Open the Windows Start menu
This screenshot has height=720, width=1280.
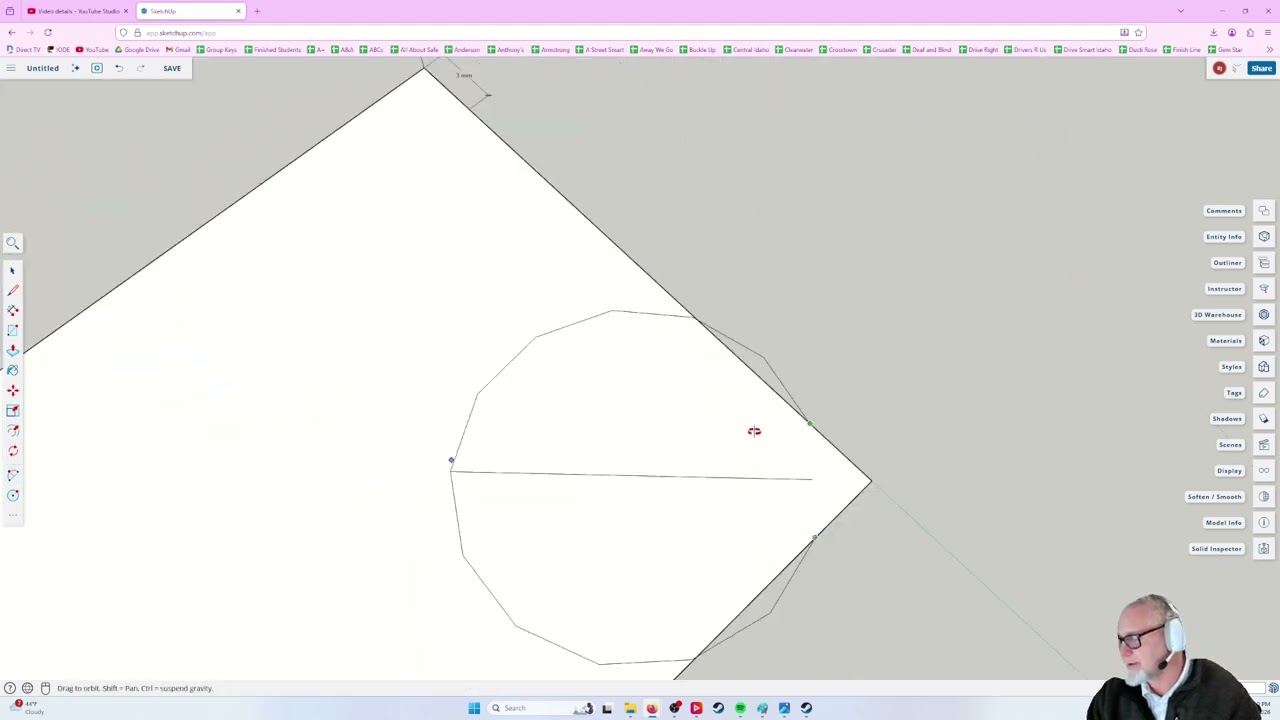[x=474, y=708]
